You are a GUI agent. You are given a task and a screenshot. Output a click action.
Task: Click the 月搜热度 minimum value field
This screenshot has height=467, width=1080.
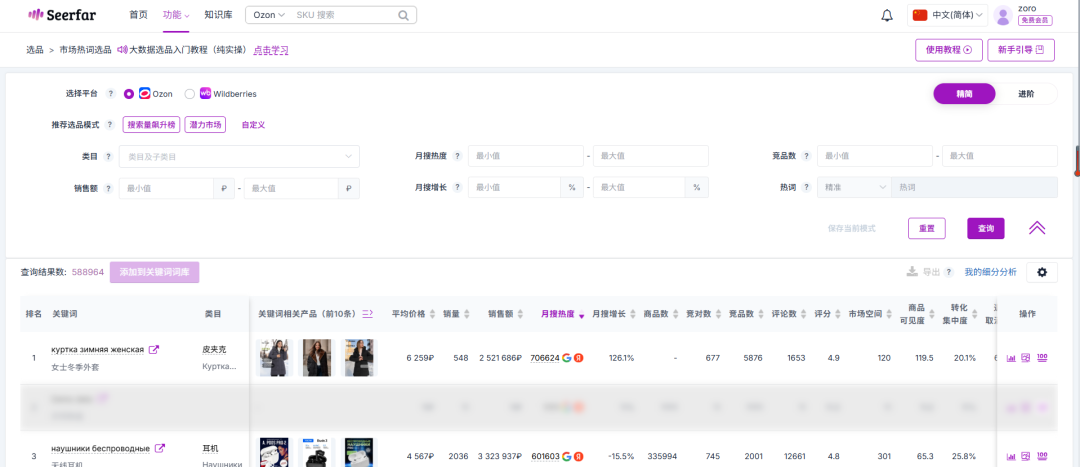(x=525, y=156)
